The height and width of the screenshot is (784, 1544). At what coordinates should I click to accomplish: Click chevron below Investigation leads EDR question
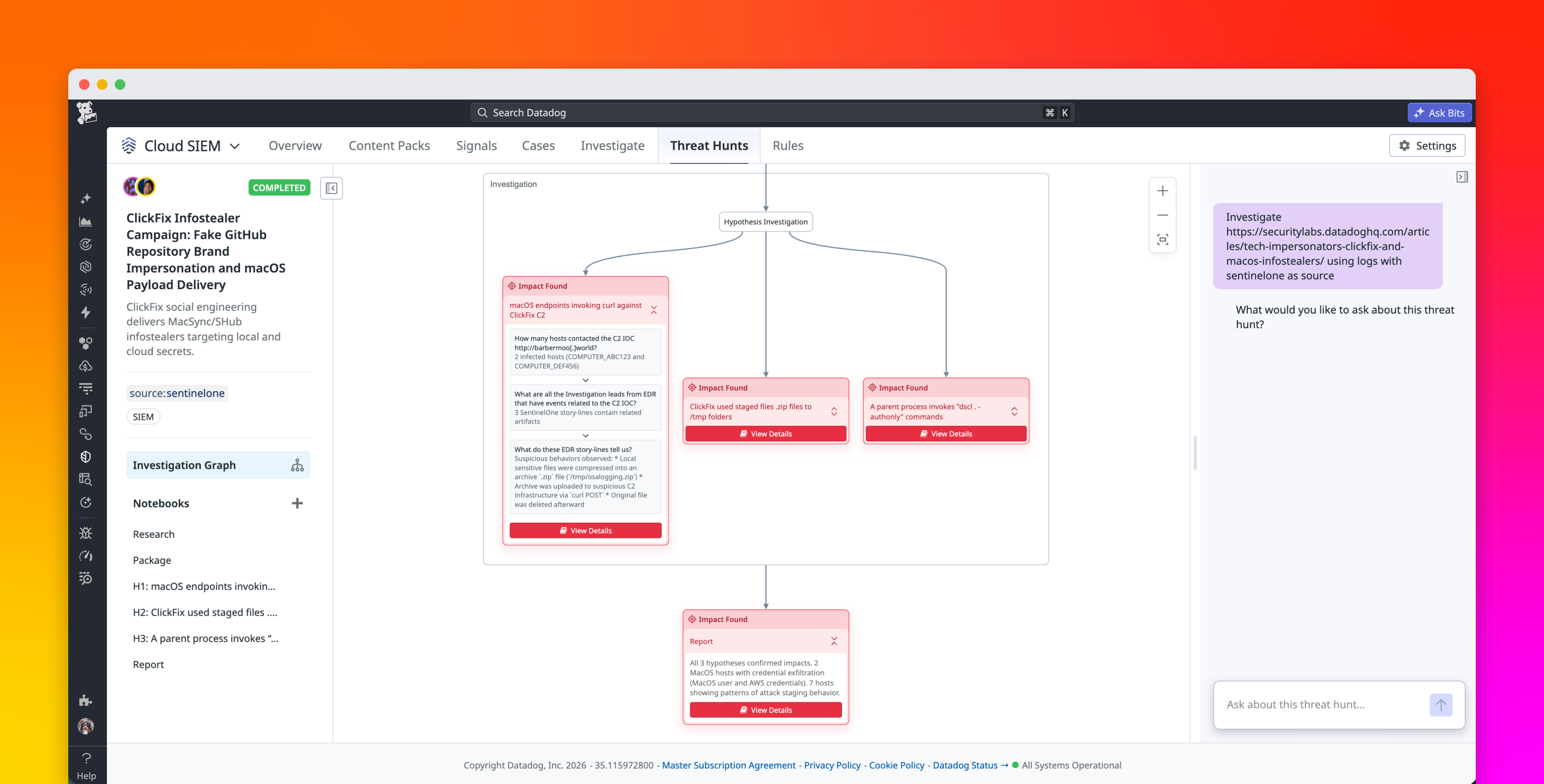tap(586, 435)
